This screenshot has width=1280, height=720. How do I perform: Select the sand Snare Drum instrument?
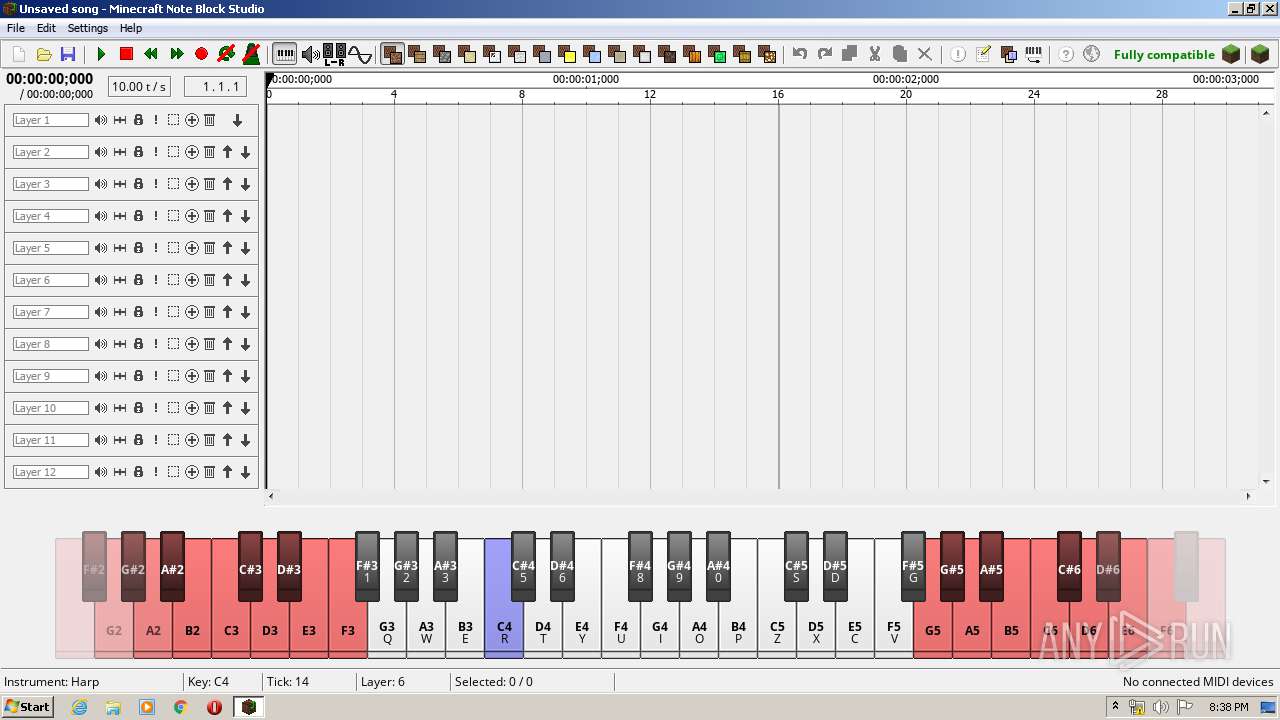point(468,54)
